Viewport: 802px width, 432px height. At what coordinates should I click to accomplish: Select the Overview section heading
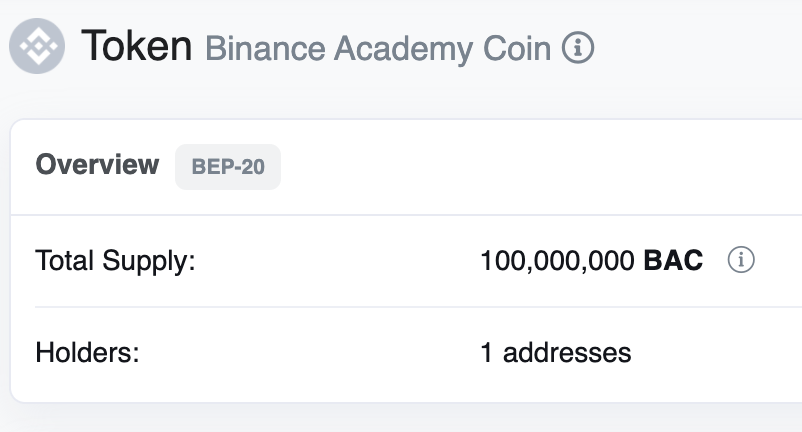(x=97, y=165)
